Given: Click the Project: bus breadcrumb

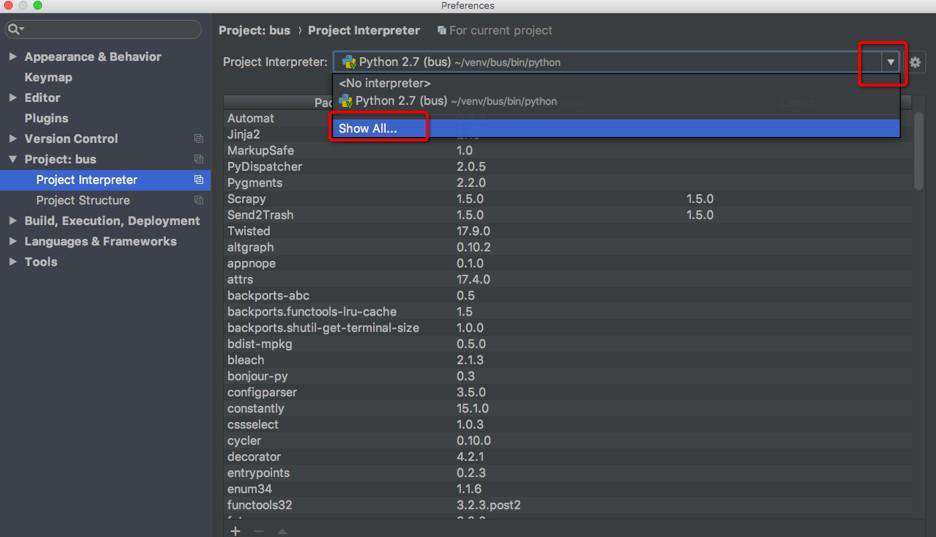Looking at the screenshot, I should [254, 30].
